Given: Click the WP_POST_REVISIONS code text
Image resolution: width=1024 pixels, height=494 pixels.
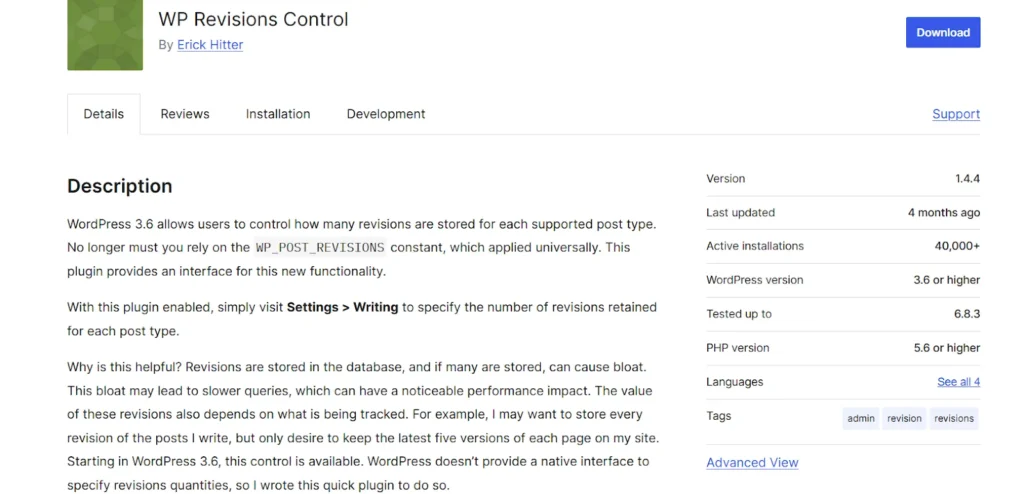Looking at the screenshot, I should click(x=320, y=248).
